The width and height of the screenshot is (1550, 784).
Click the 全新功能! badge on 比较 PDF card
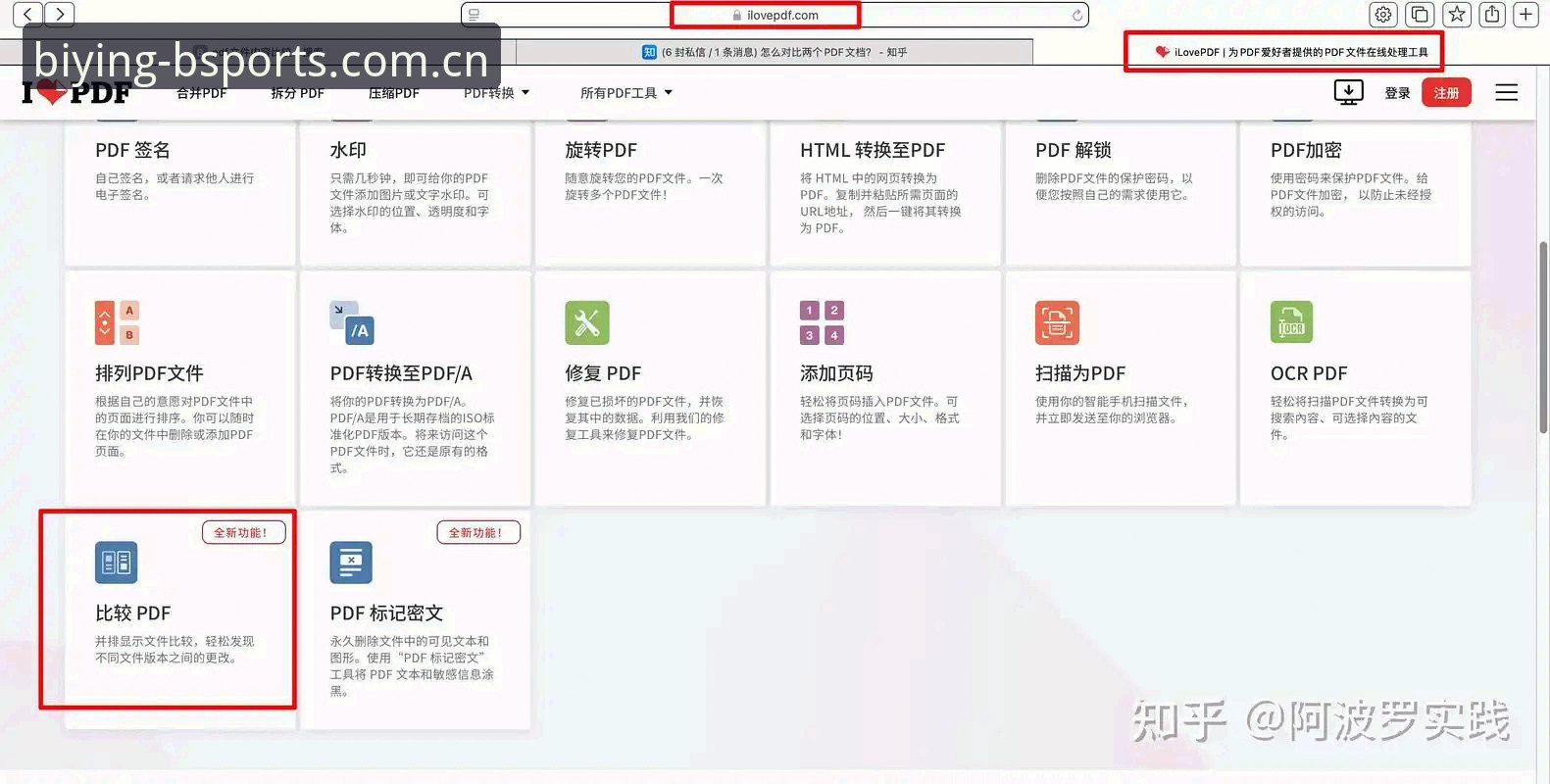(x=243, y=532)
